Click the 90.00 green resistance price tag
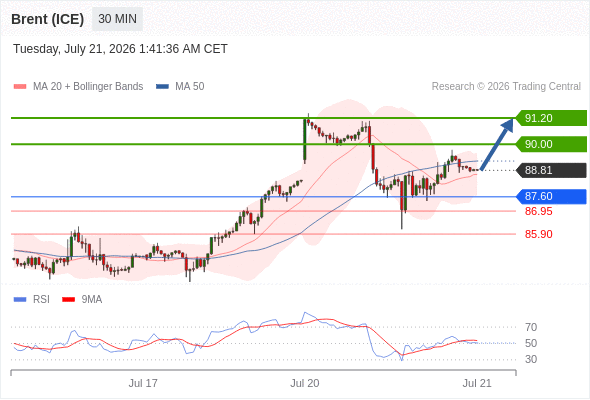The image size is (590, 400). pos(551,144)
